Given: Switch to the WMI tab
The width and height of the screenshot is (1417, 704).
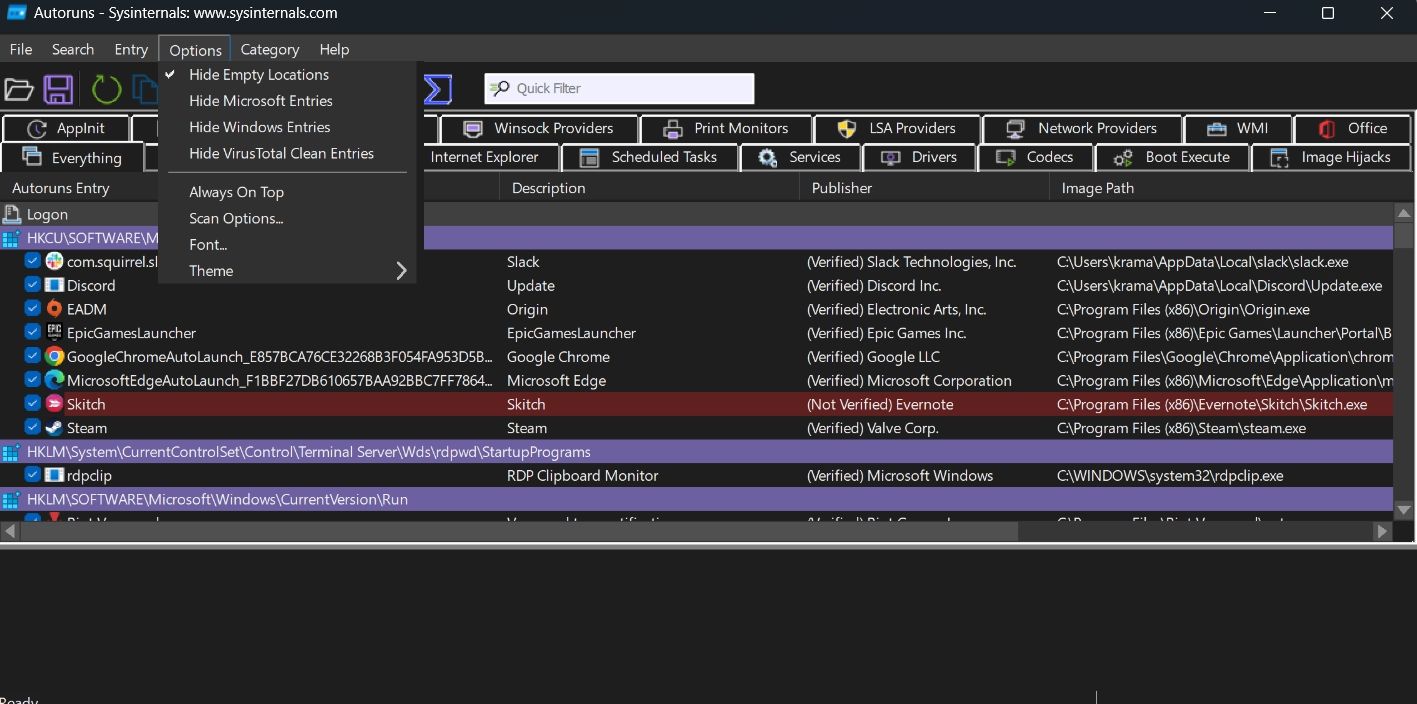Looking at the screenshot, I should point(1237,129).
